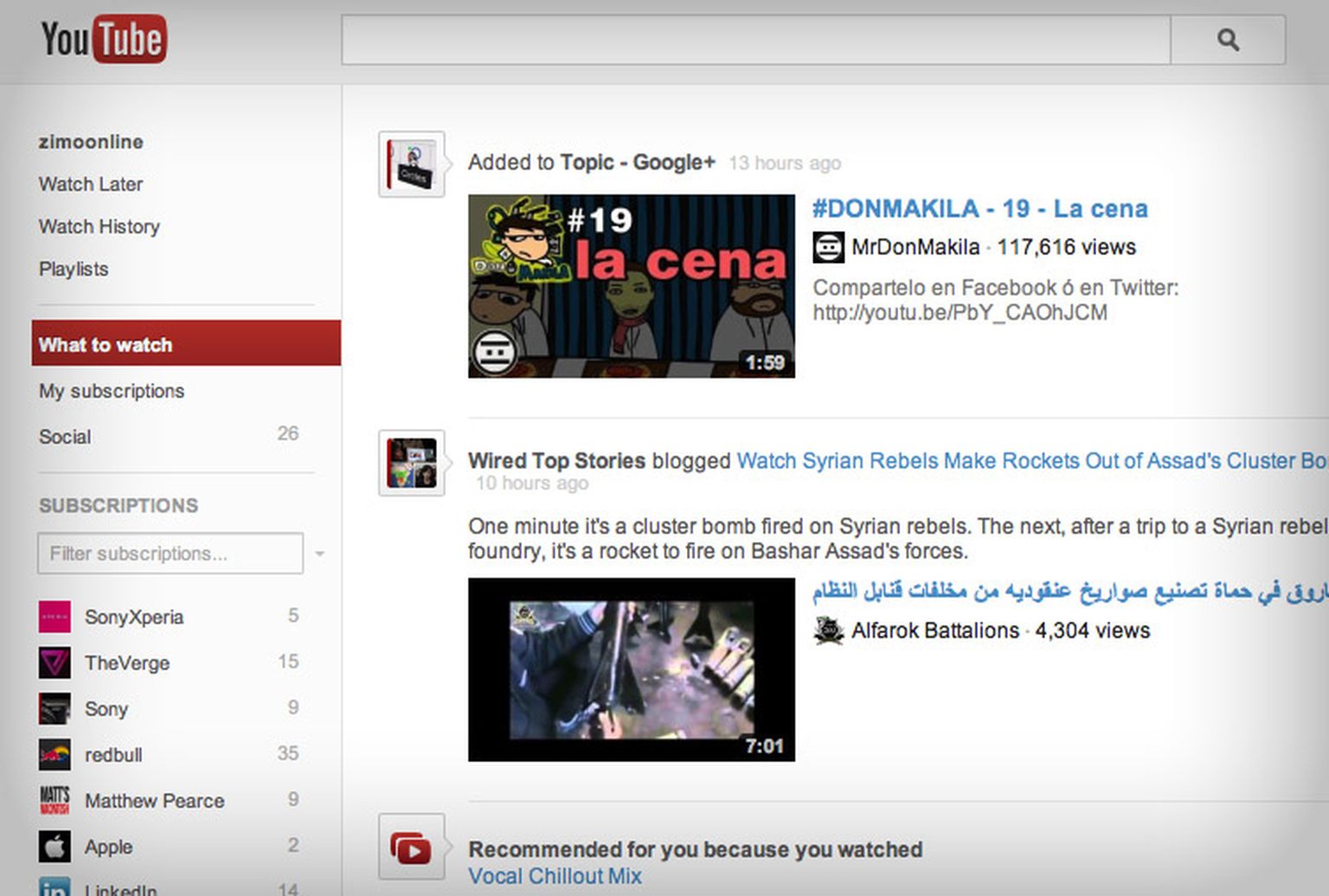Open the MrDonMakila channel name
The height and width of the screenshot is (896, 1329).
coord(915,247)
